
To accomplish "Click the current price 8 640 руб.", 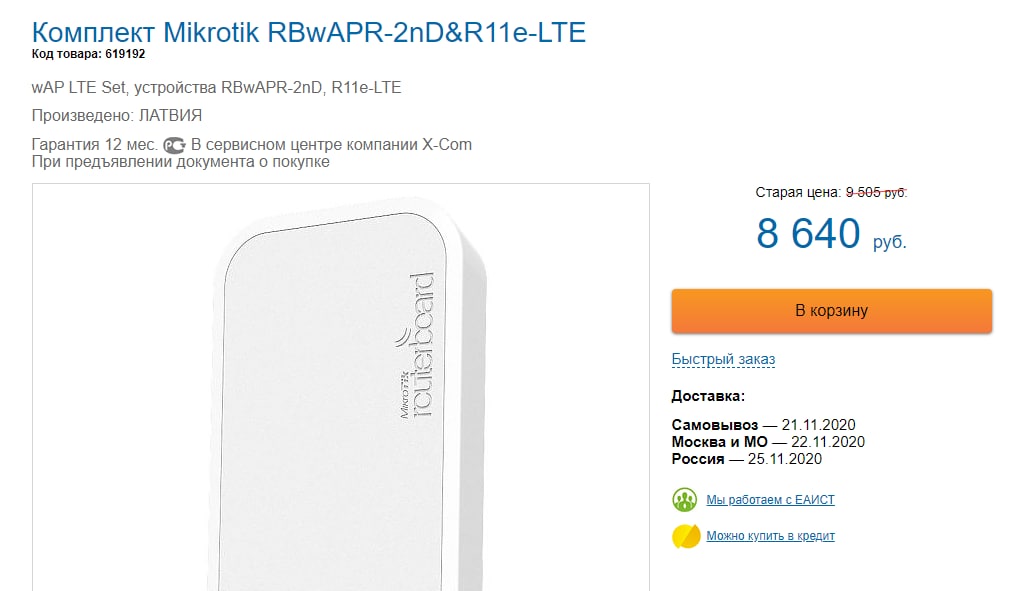I will click(831, 235).
